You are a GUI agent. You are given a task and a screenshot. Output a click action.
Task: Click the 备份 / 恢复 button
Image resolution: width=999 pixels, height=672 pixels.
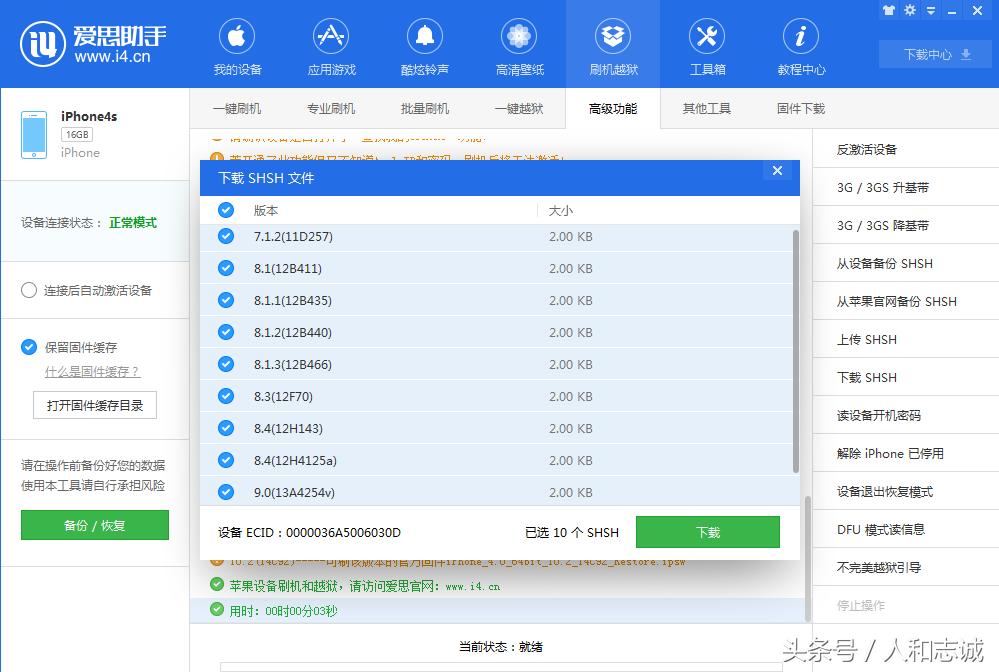coord(94,524)
